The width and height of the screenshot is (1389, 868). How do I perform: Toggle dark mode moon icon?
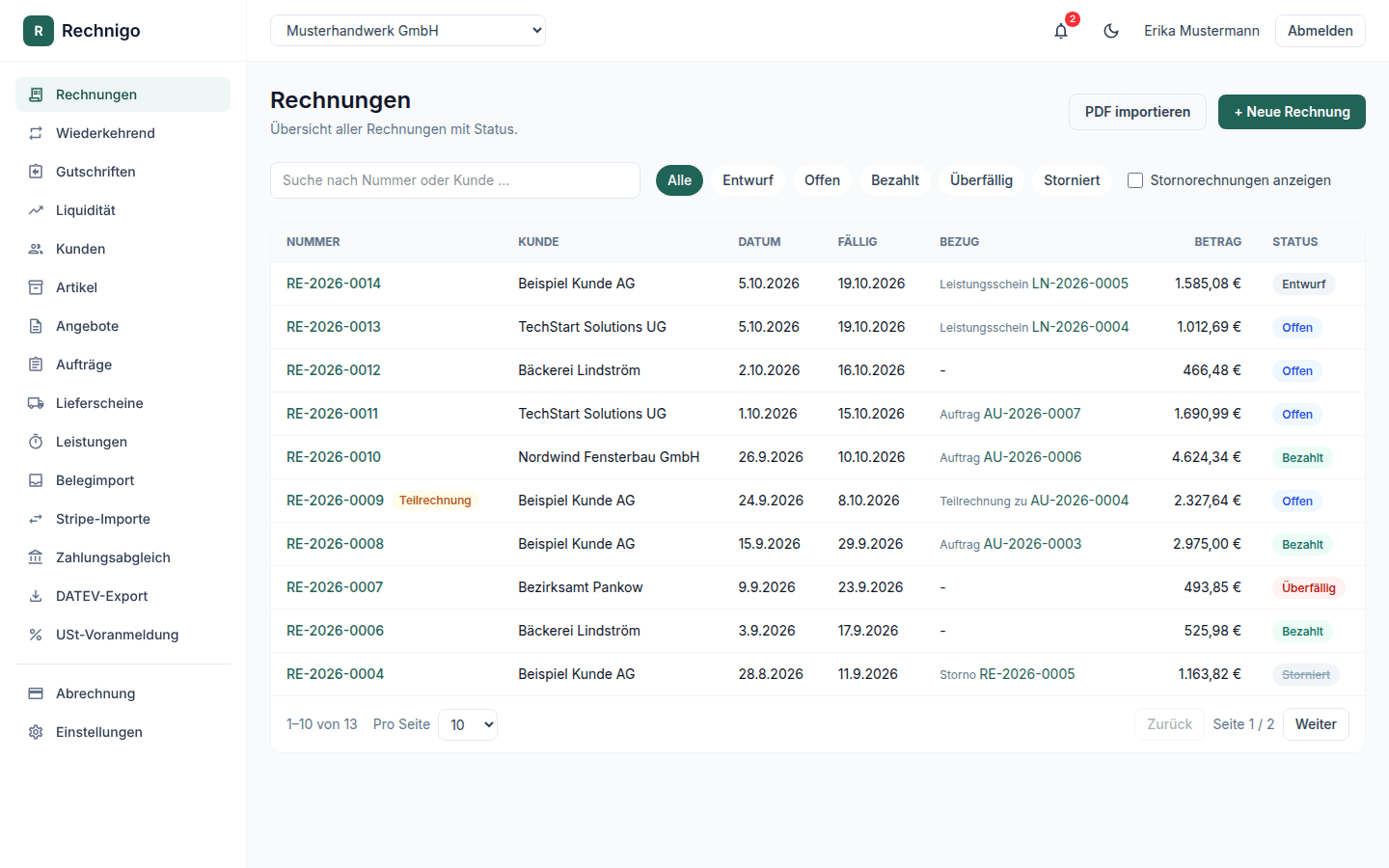(1111, 31)
